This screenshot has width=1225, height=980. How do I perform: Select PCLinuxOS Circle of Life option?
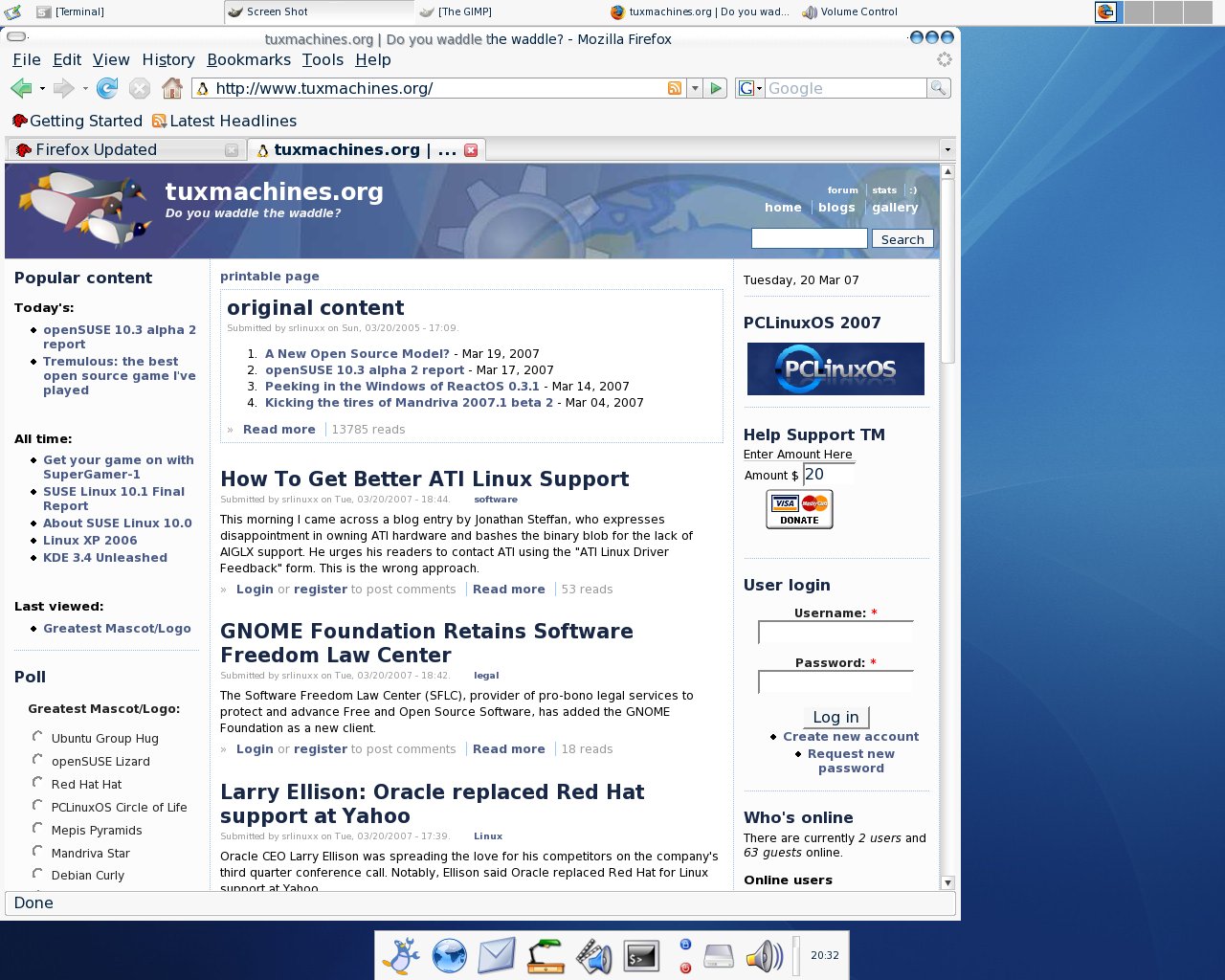[37, 806]
